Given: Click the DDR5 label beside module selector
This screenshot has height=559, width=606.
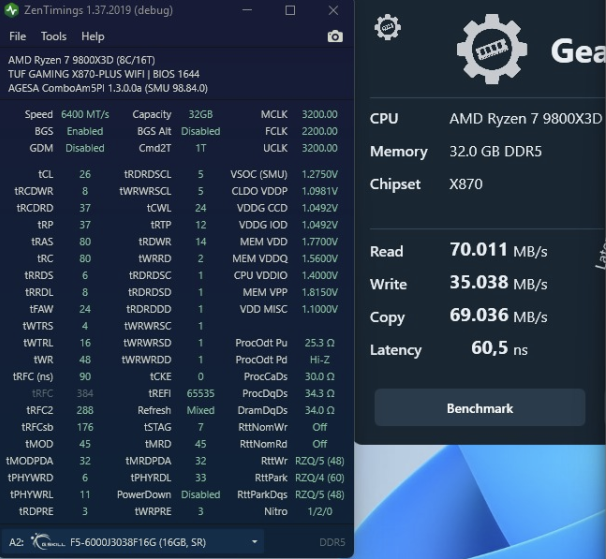Looking at the screenshot, I should pyautogui.click(x=332, y=542).
